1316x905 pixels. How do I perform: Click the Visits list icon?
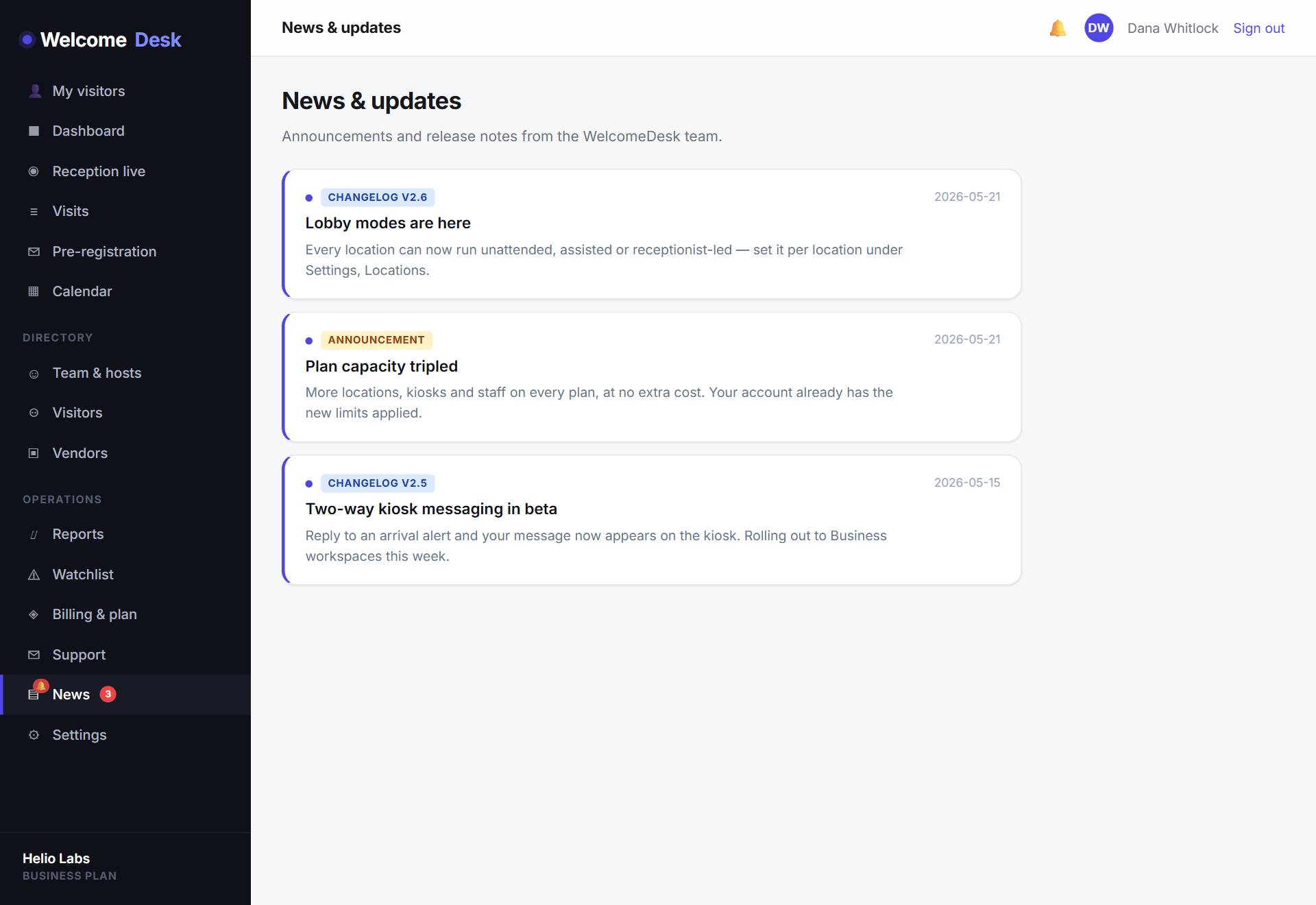coord(34,211)
